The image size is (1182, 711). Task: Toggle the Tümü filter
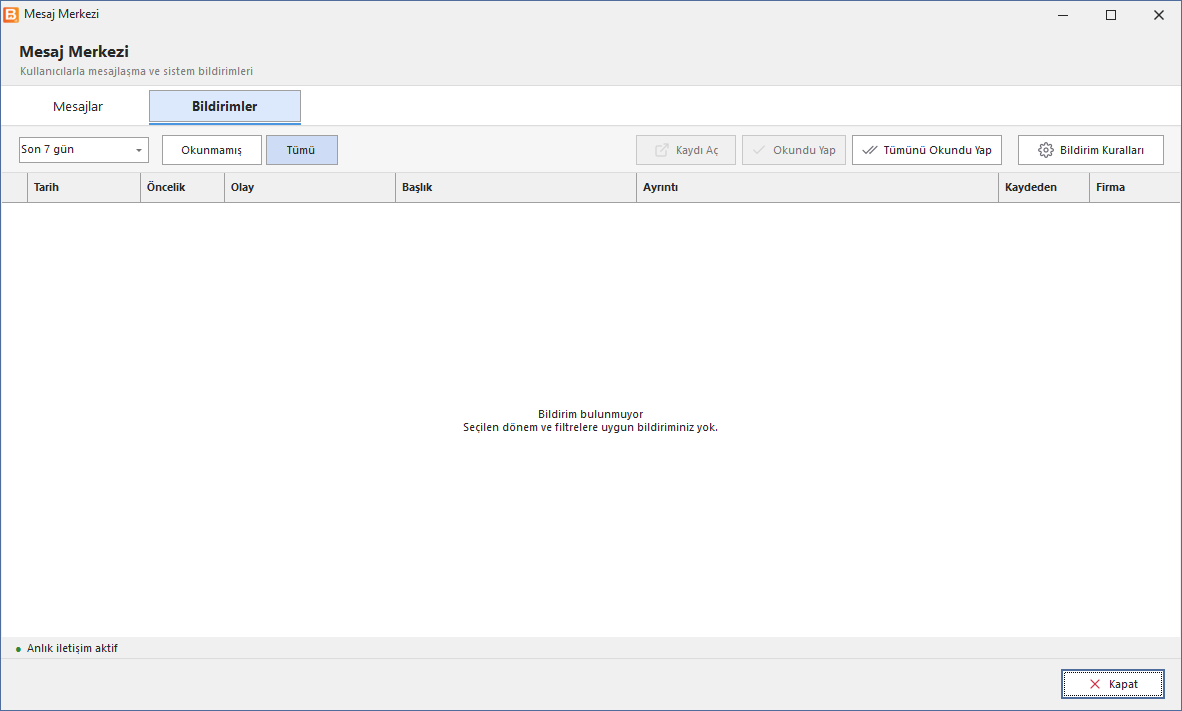point(302,150)
